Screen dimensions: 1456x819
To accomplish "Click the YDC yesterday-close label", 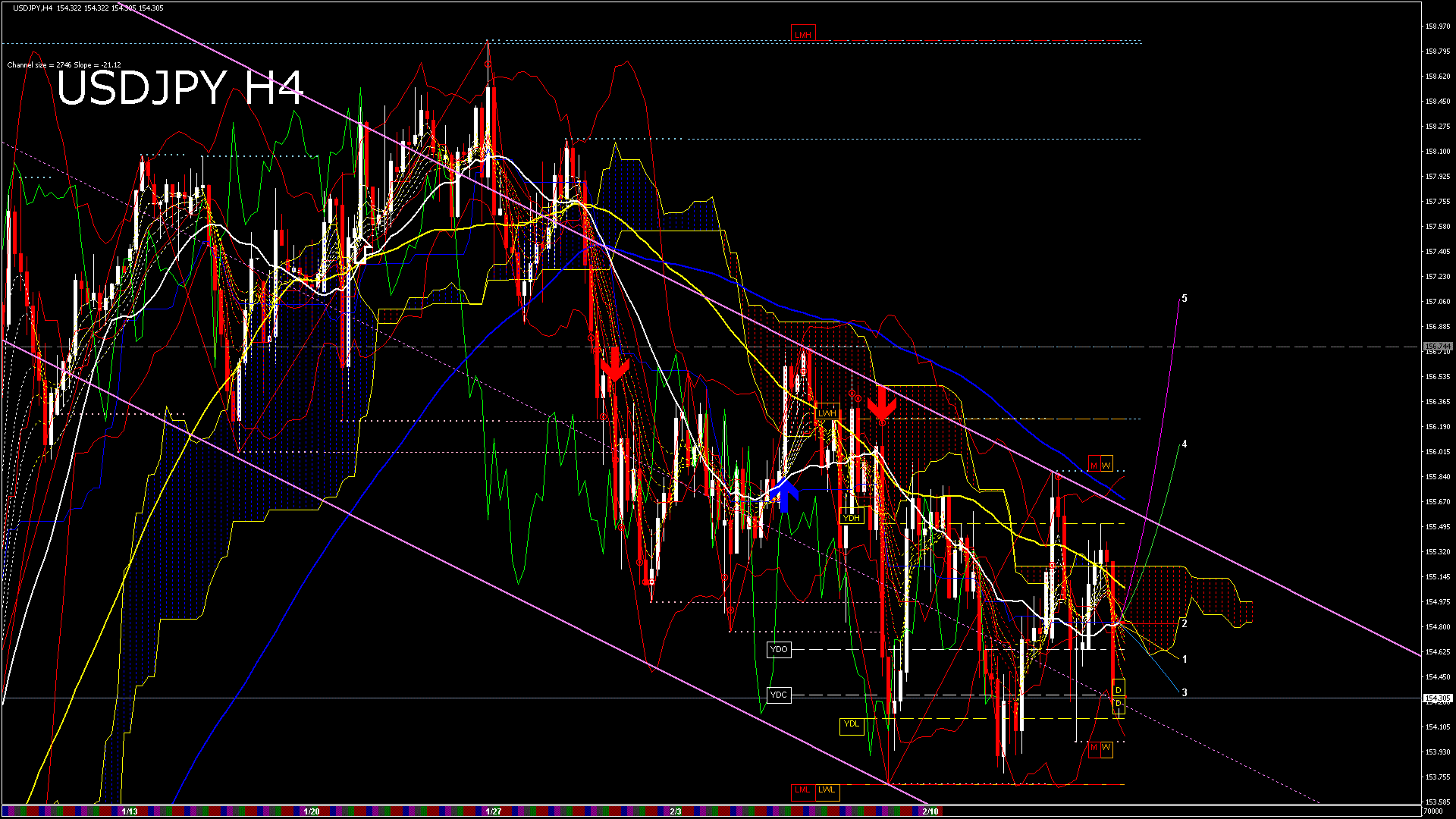I will point(779,695).
